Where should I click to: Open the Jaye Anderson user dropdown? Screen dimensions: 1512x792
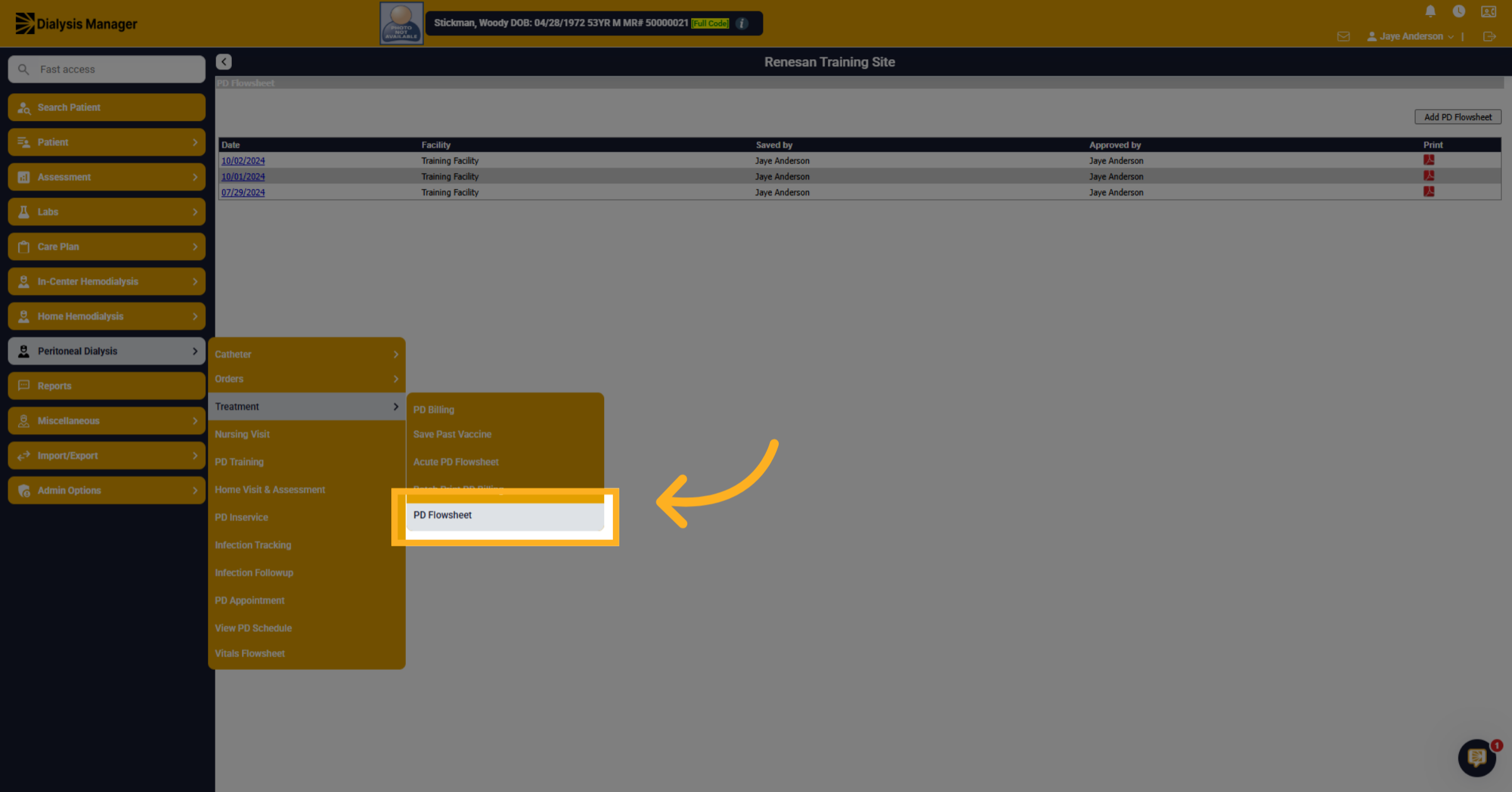1410,37
